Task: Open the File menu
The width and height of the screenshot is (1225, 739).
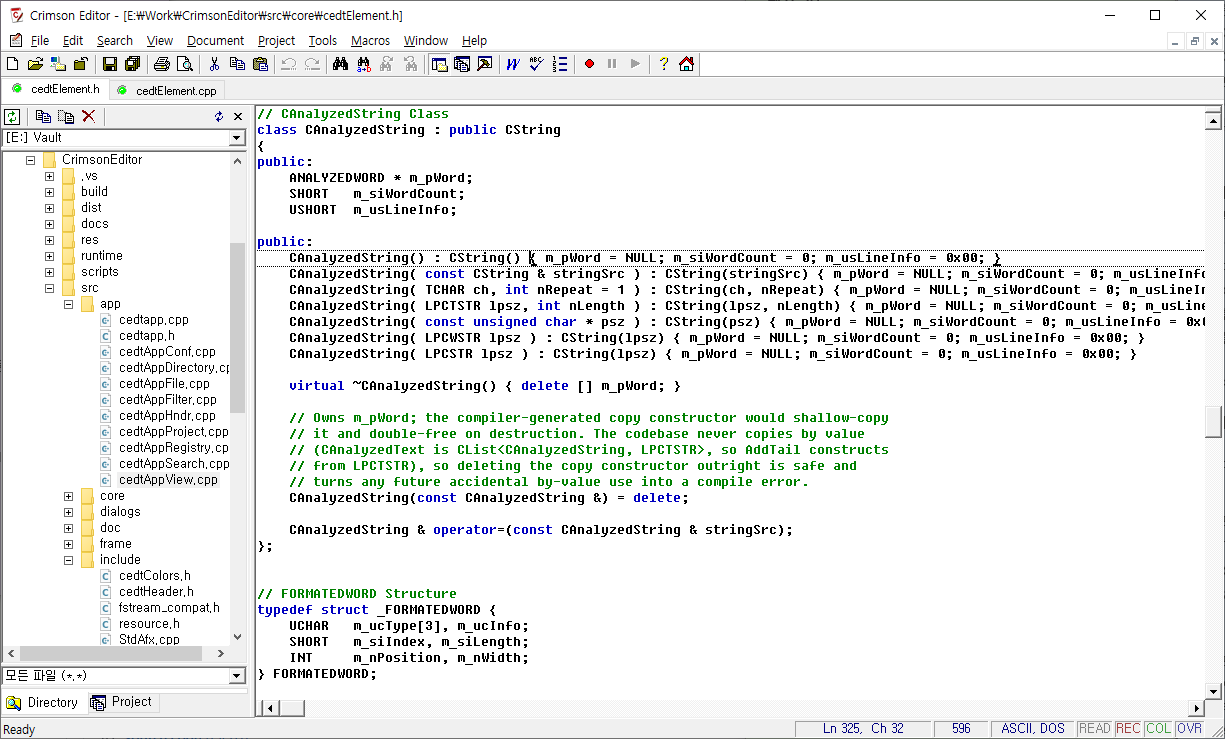Action: pyautogui.click(x=40, y=41)
